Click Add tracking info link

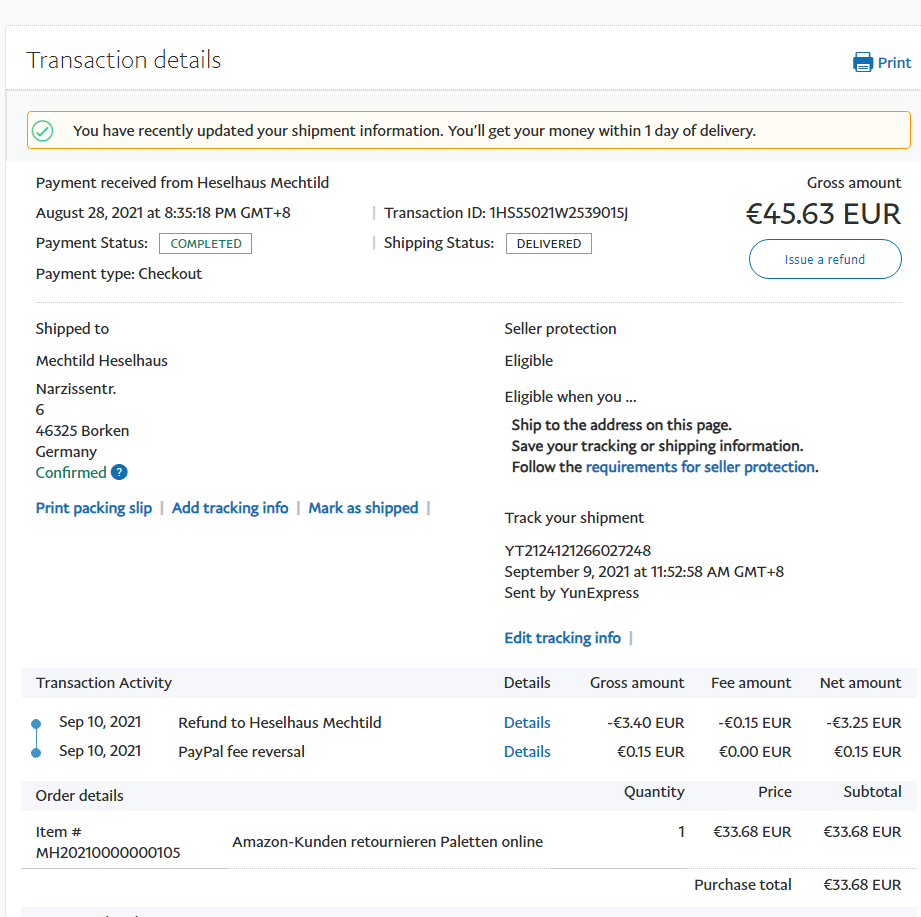coord(230,508)
